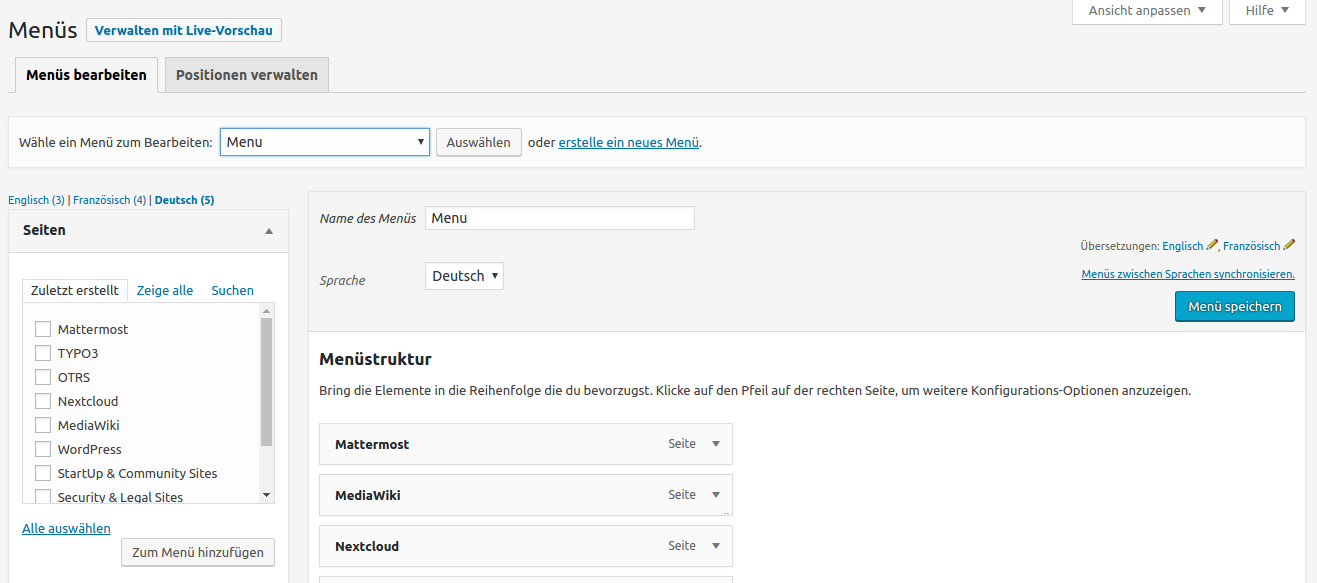Image resolution: width=1317 pixels, height=583 pixels.
Task: Check the Nextcloud page checkbox
Action: [x=43, y=401]
